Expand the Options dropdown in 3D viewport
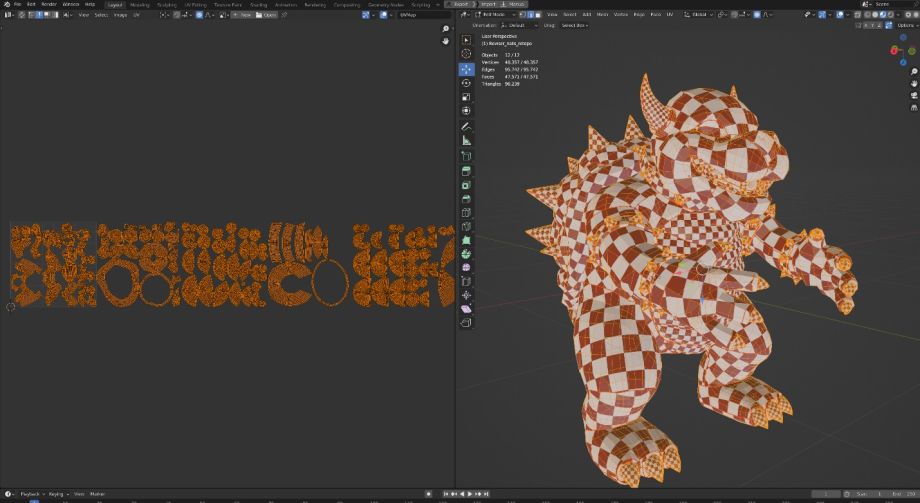Image resolution: width=920 pixels, height=503 pixels. pos(906,25)
